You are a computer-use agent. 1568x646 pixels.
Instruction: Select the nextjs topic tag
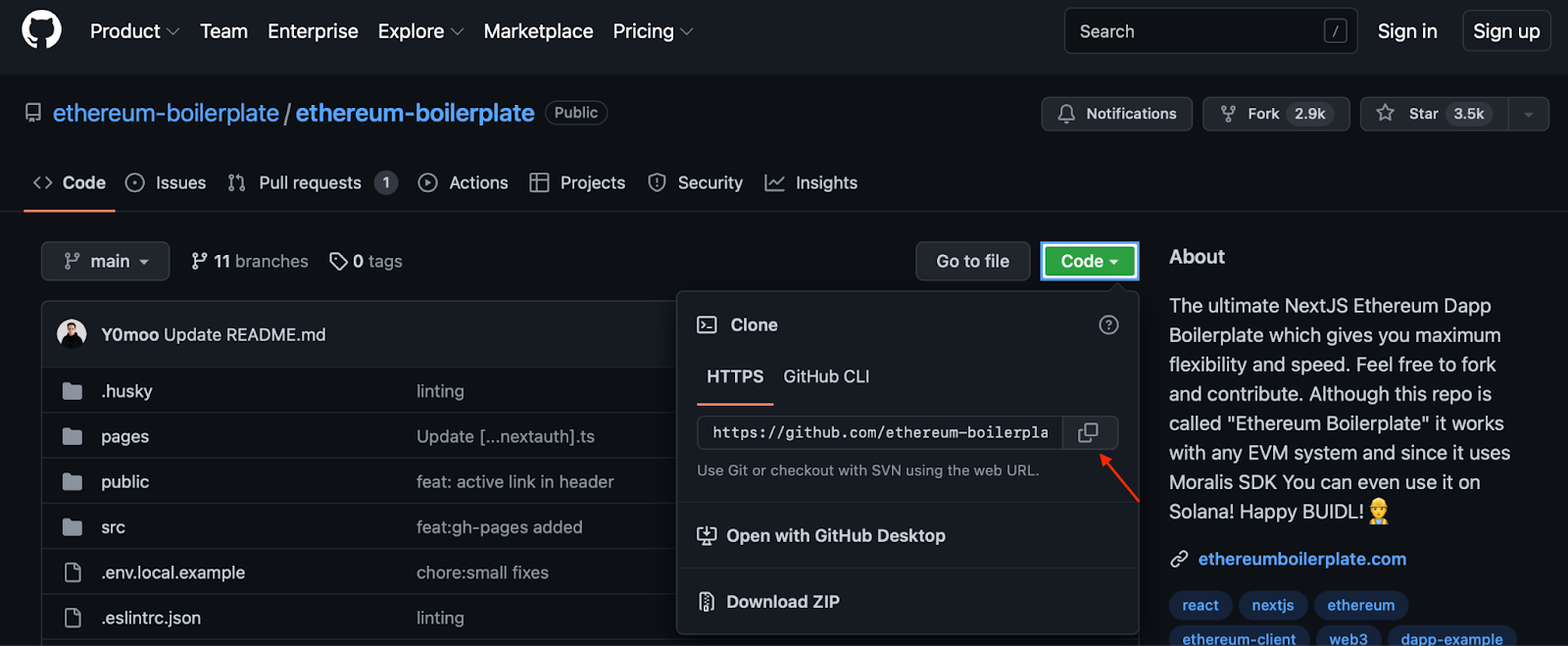pyautogui.click(x=1272, y=605)
